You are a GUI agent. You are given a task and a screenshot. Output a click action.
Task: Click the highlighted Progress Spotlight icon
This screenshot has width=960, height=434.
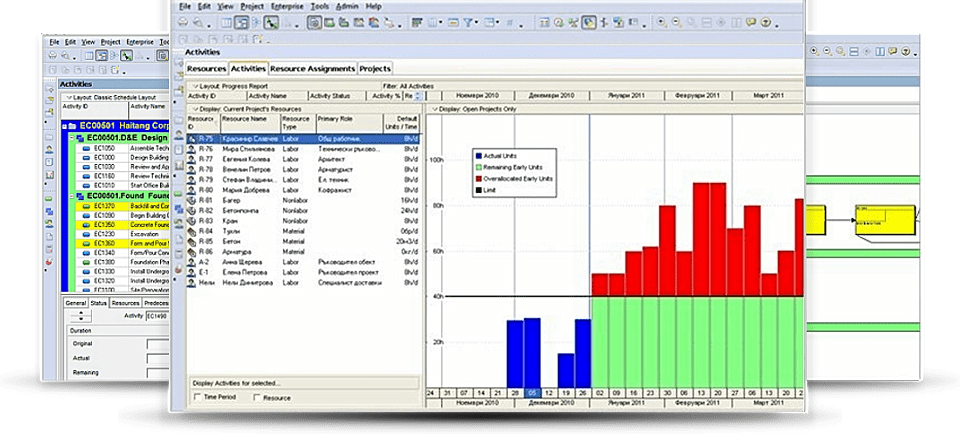click(588, 23)
